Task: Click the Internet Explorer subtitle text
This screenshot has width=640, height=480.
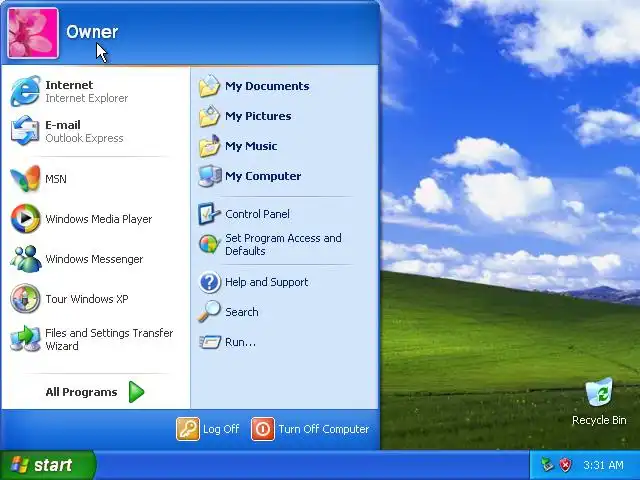Action: click(87, 98)
